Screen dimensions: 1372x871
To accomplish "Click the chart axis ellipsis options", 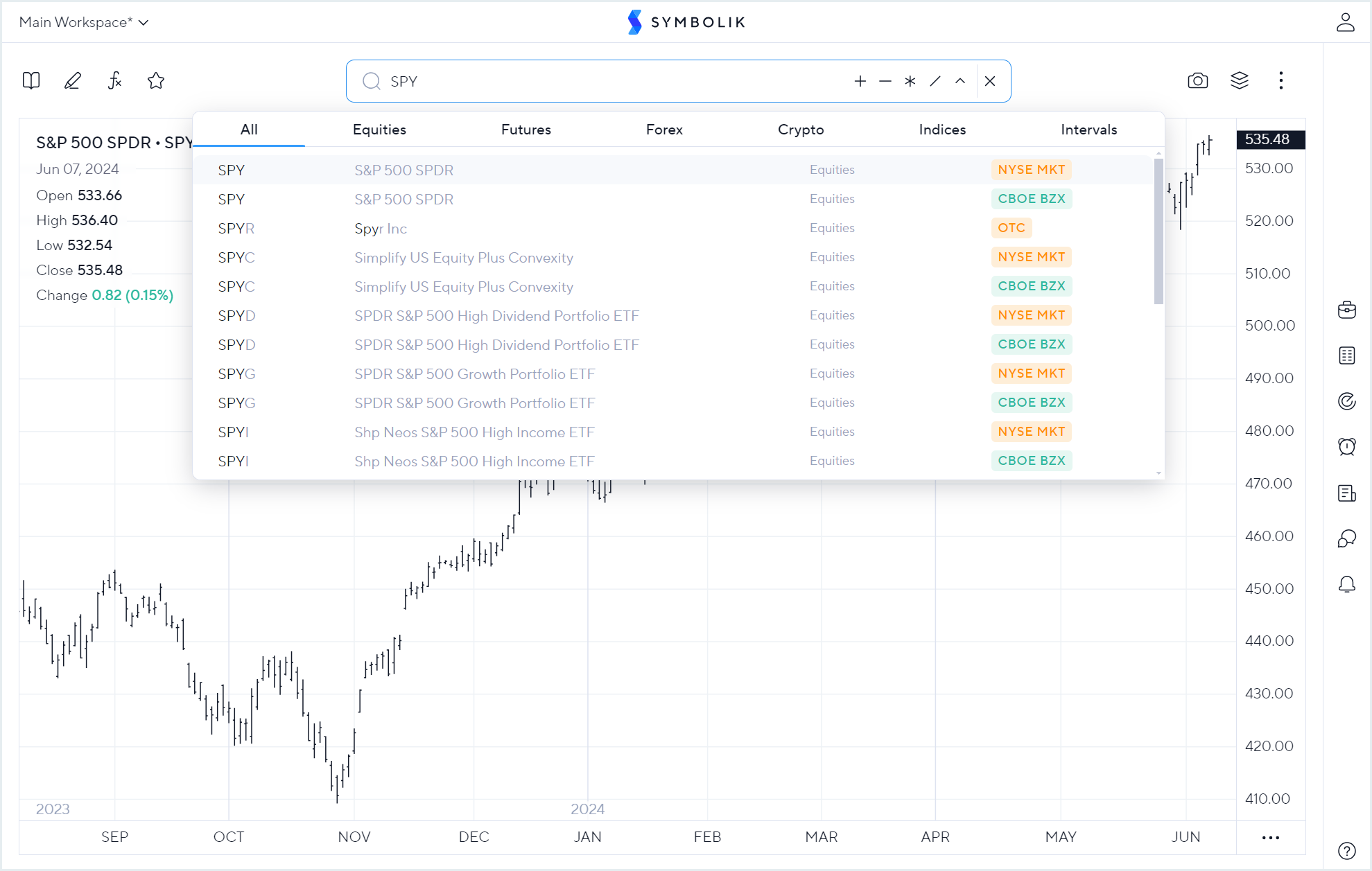I will click(1271, 838).
